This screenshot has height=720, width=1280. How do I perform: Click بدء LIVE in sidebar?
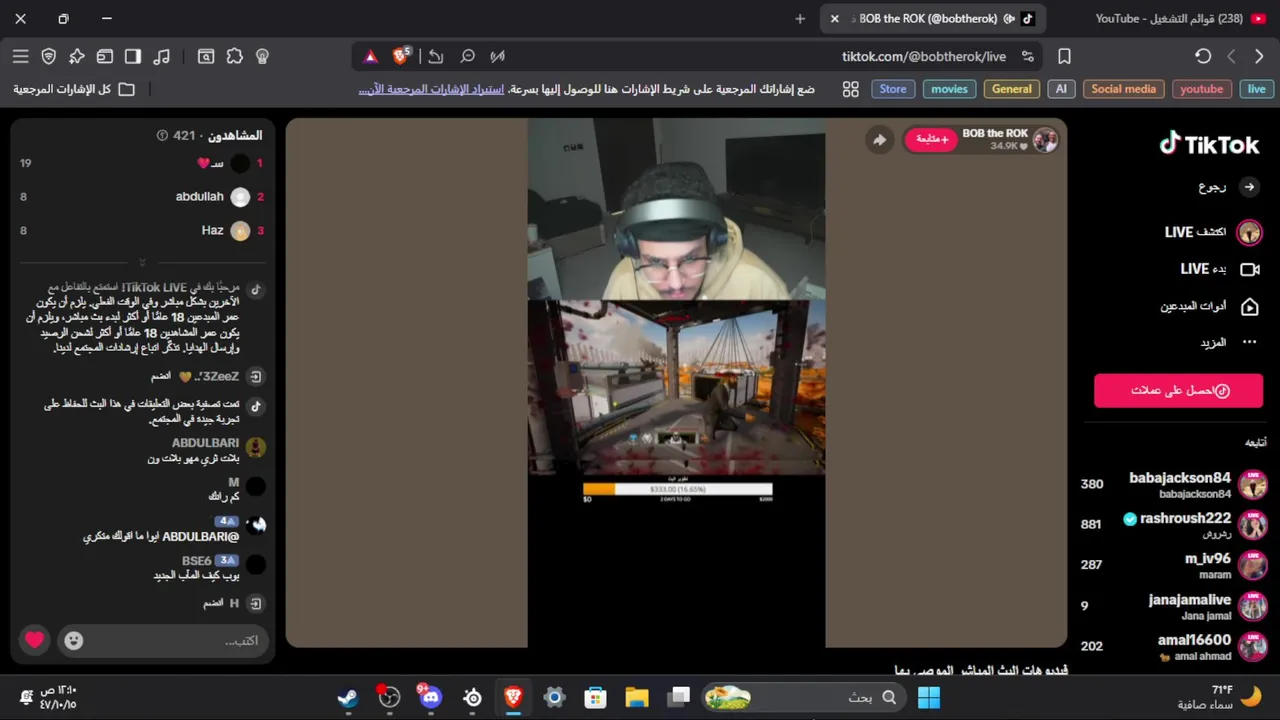[1219, 269]
